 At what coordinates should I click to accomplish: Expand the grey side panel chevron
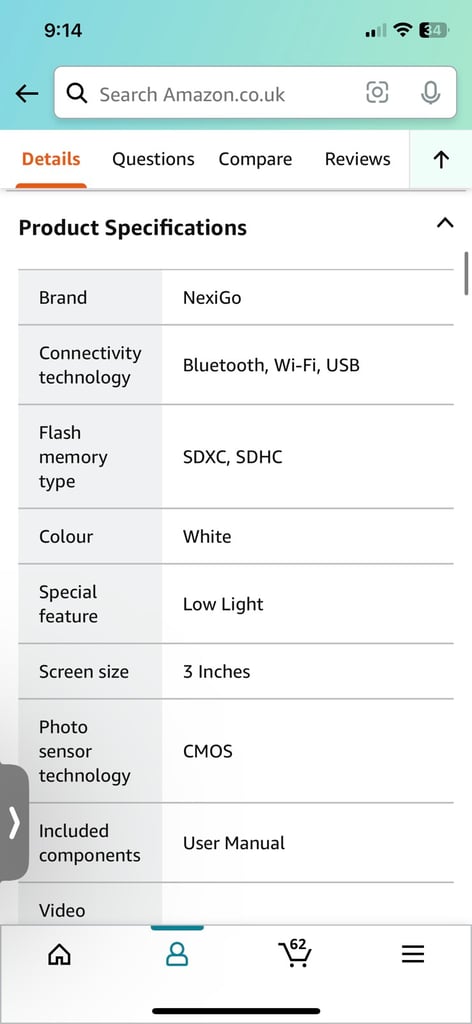(x=14, y=823)
